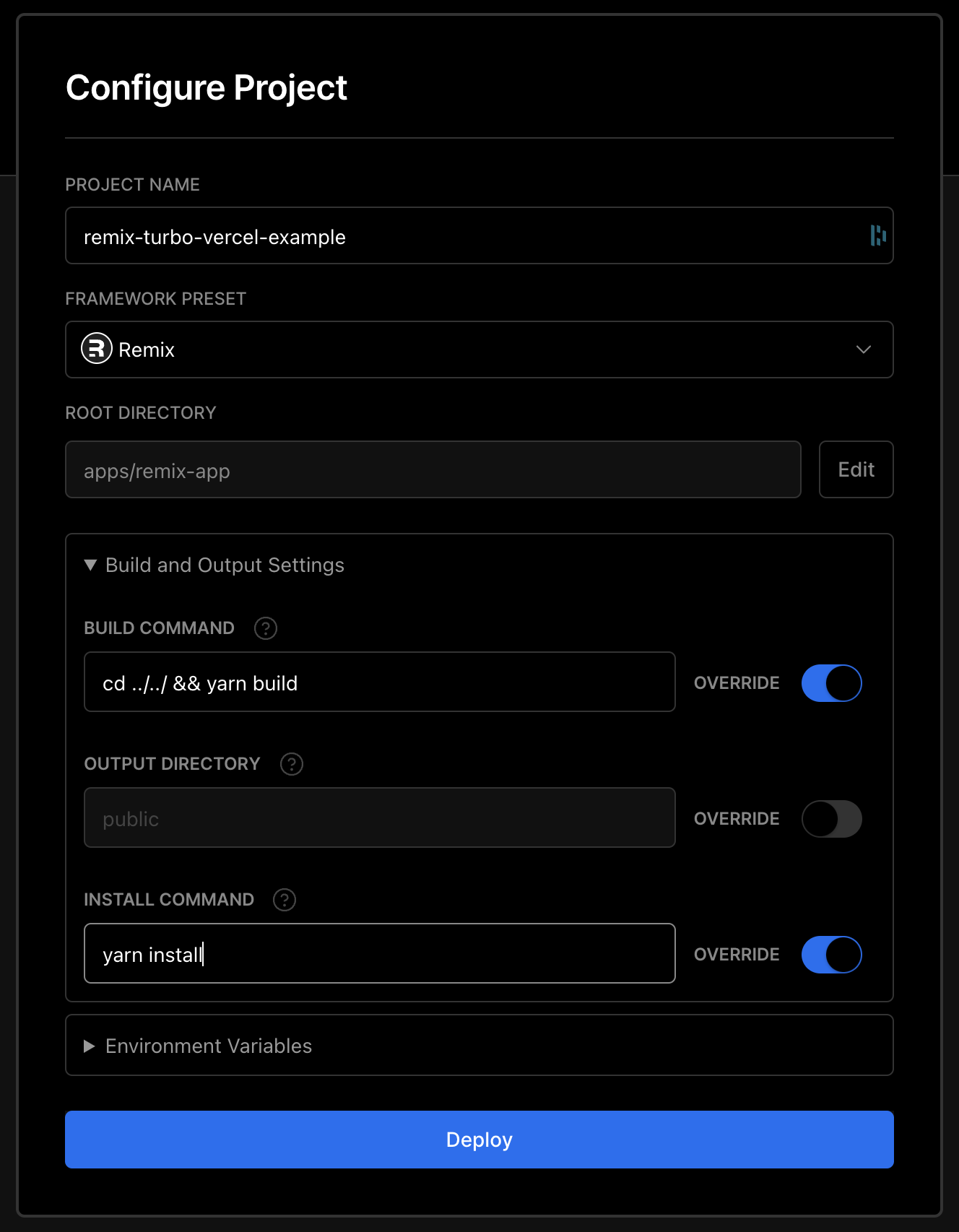This screenshot has height=1232, width=959.
Task: Click the OUTPUT DIRECTORY label
Action: point(173,764)
